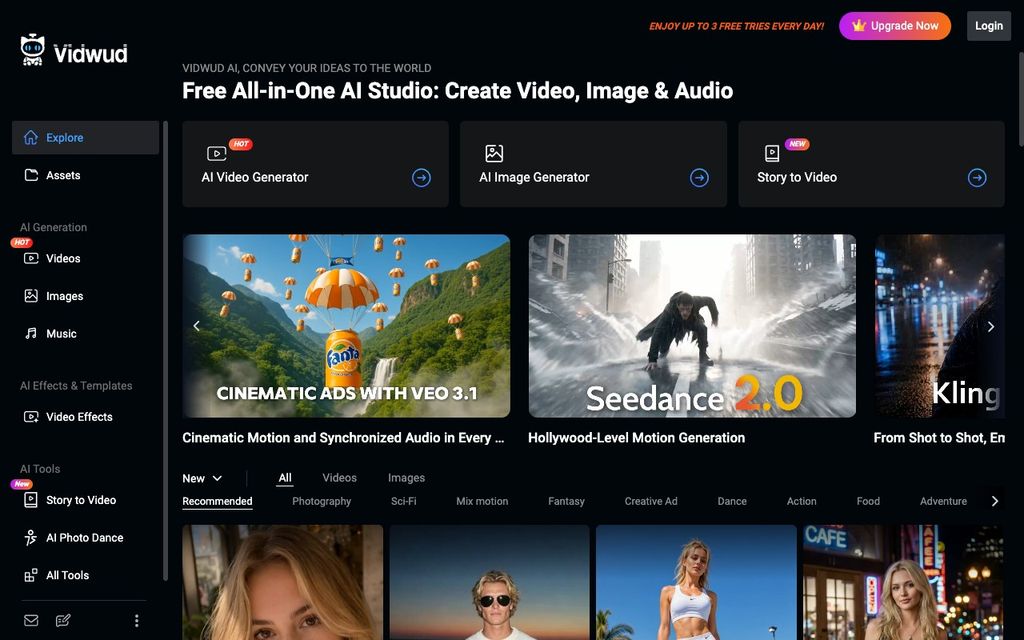Screen dimensions: 1024x640
Task: Open the Explore home icon in sidebar
Action: pos(31,137)
